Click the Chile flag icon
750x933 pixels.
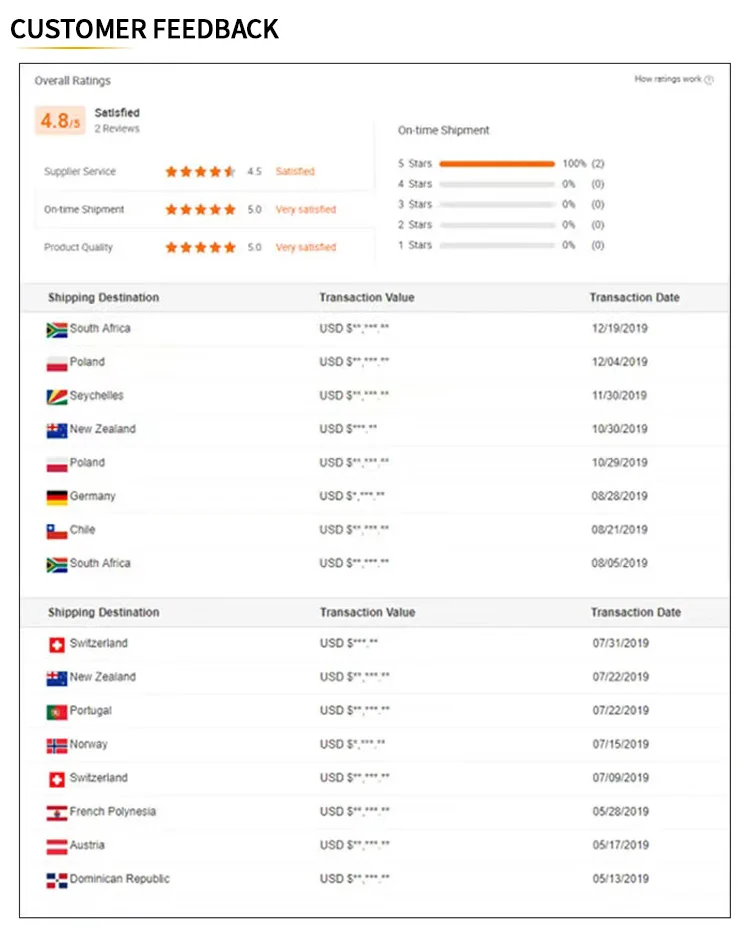click(56, 531)
